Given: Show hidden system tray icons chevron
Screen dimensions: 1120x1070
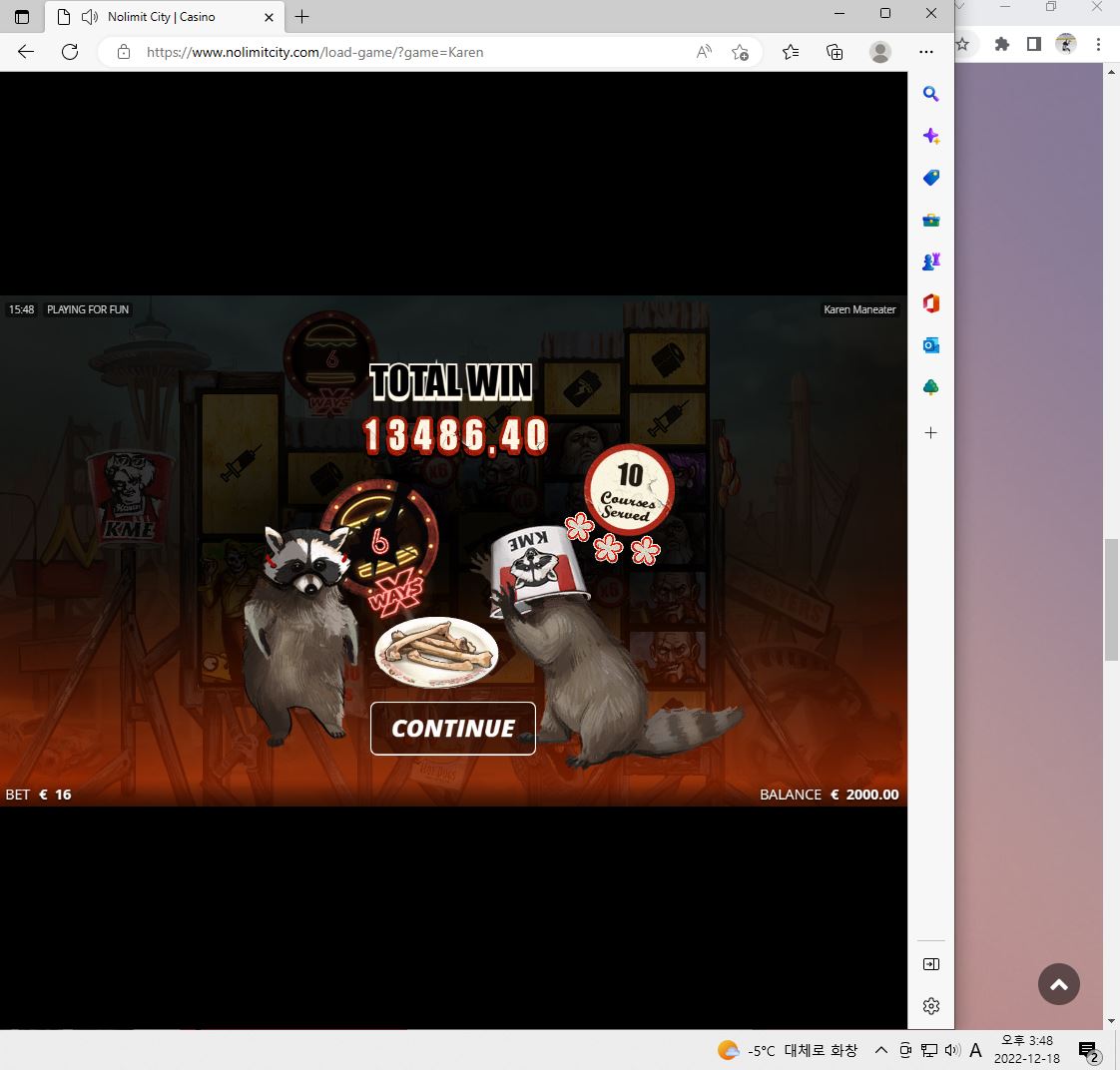Looking at the screenshot, I should (881, 1050).
